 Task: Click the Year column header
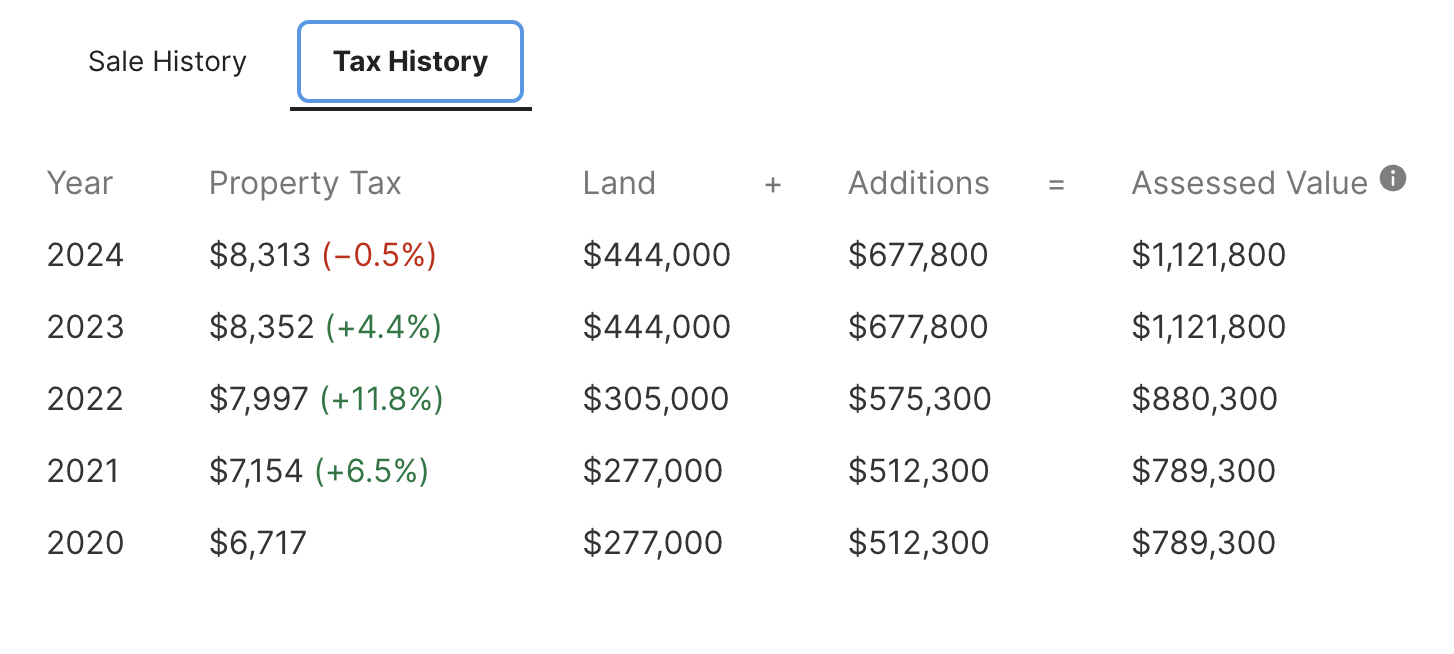(80, 184)
